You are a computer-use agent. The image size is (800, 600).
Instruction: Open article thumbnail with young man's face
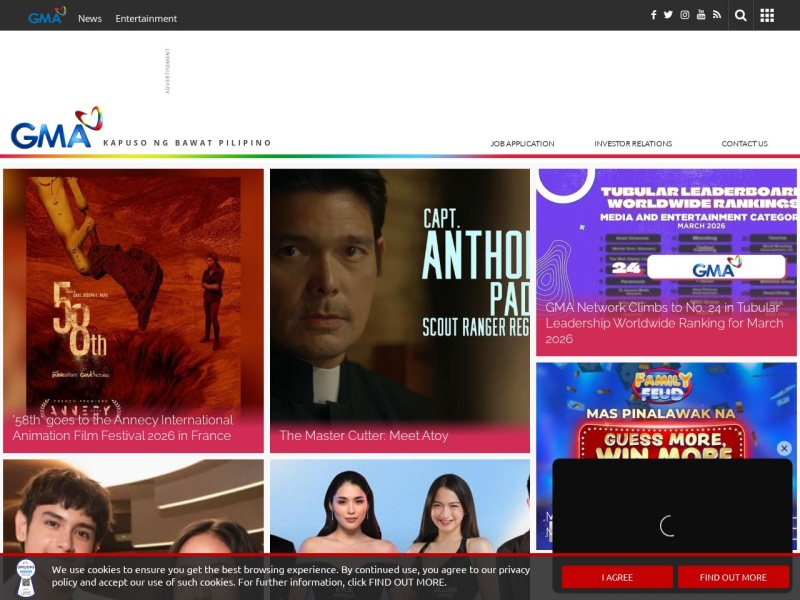(133, 506)
